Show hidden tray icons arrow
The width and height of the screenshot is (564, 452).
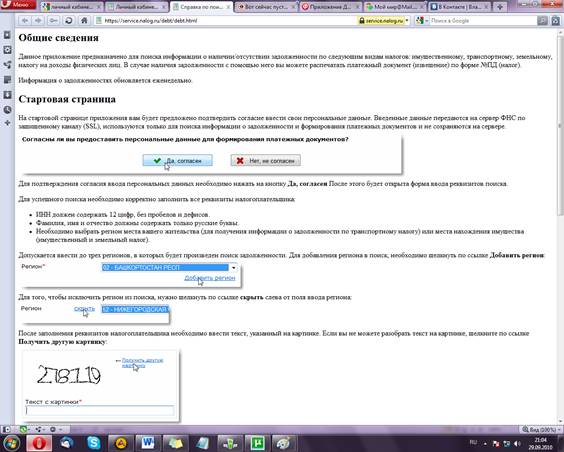(485, 443)
